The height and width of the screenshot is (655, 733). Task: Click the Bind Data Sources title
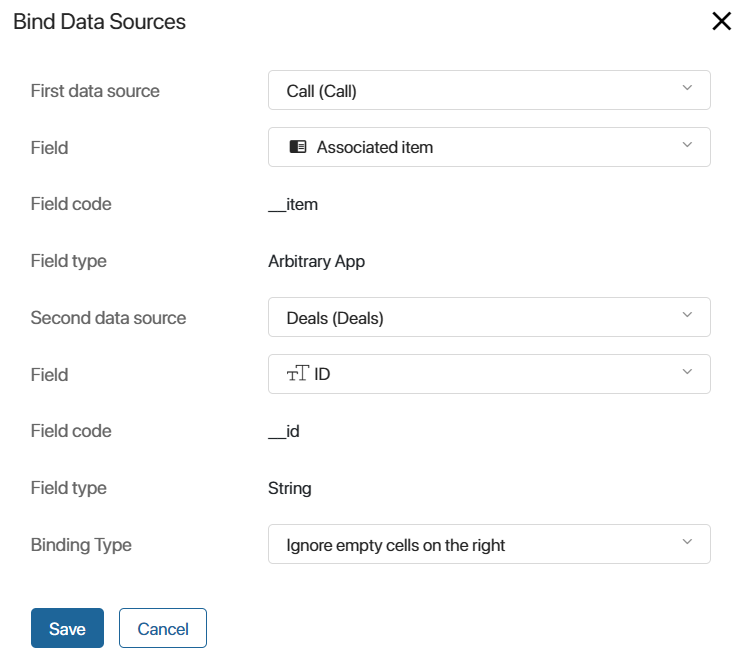coord(99,22)
